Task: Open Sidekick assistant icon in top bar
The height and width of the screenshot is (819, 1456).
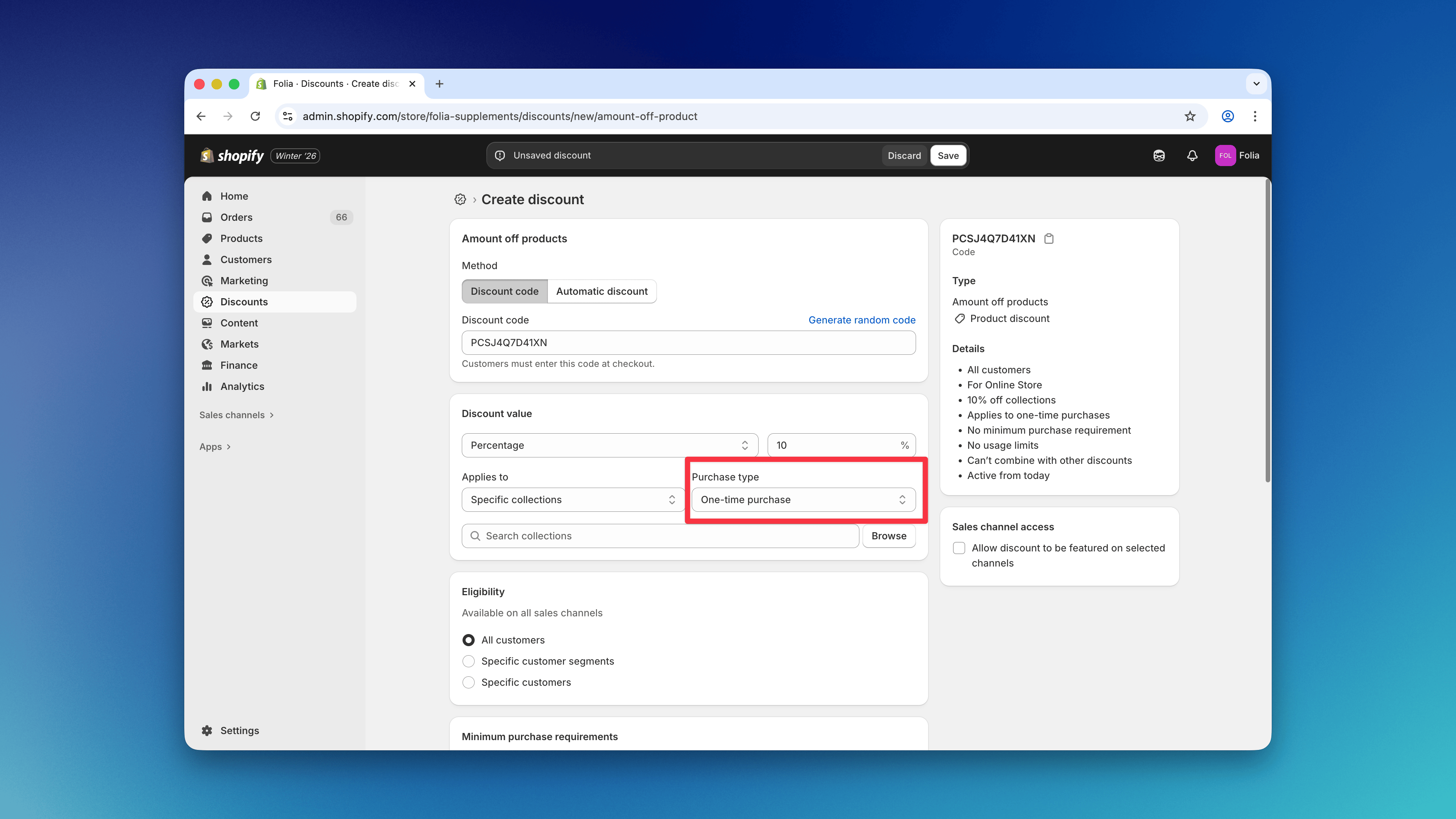Action: (x=1159, y=155)
